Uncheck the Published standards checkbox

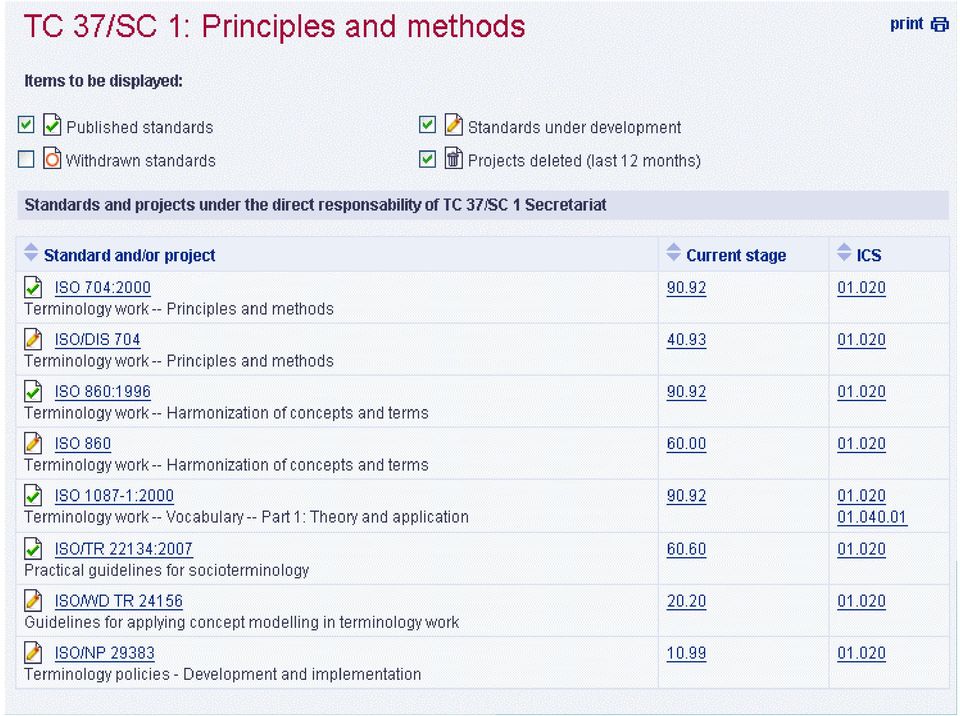point(26,126)
